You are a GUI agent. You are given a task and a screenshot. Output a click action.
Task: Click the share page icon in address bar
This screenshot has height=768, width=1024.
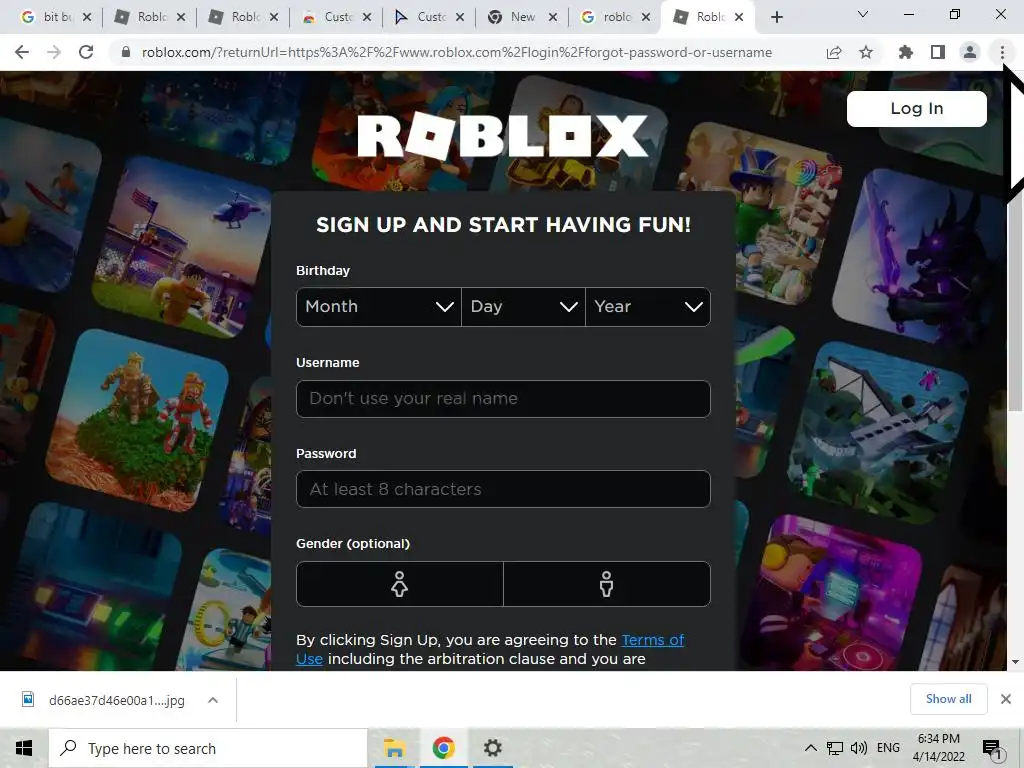pos(834,52)
